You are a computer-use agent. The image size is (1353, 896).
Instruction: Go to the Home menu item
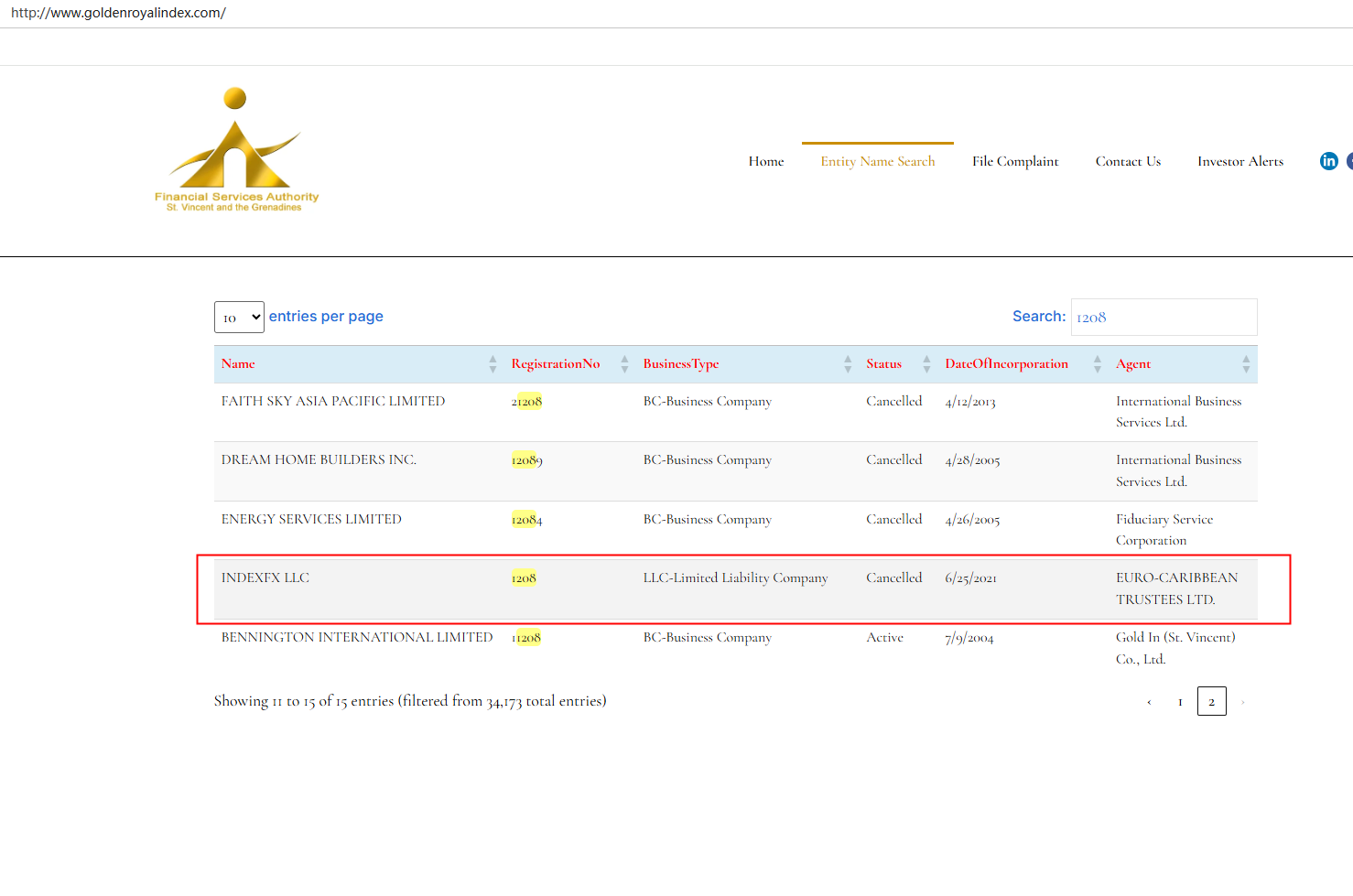766,161
